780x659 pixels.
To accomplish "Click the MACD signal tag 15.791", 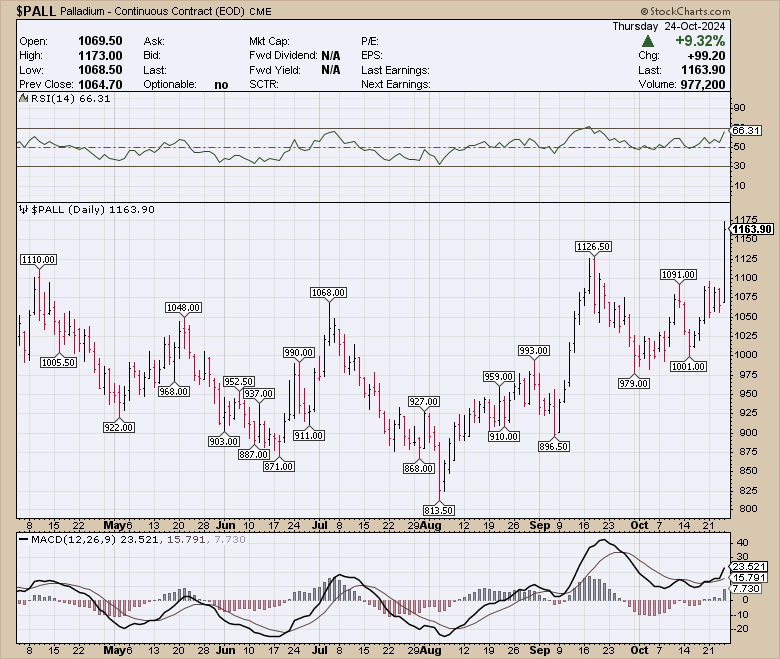I will click(749, 577).
